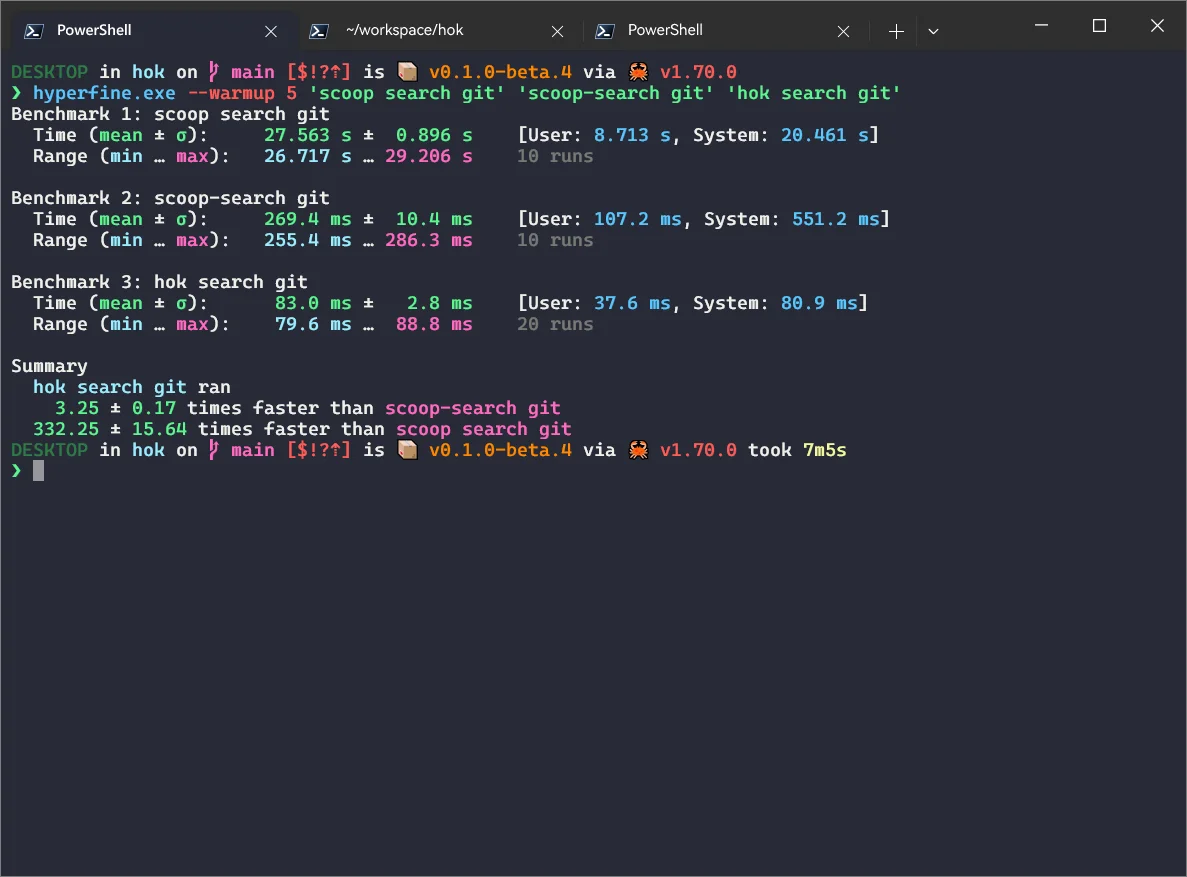Open a new tab with the plus button
This screenshot has width=1187, height=877.
click(896, 31)
